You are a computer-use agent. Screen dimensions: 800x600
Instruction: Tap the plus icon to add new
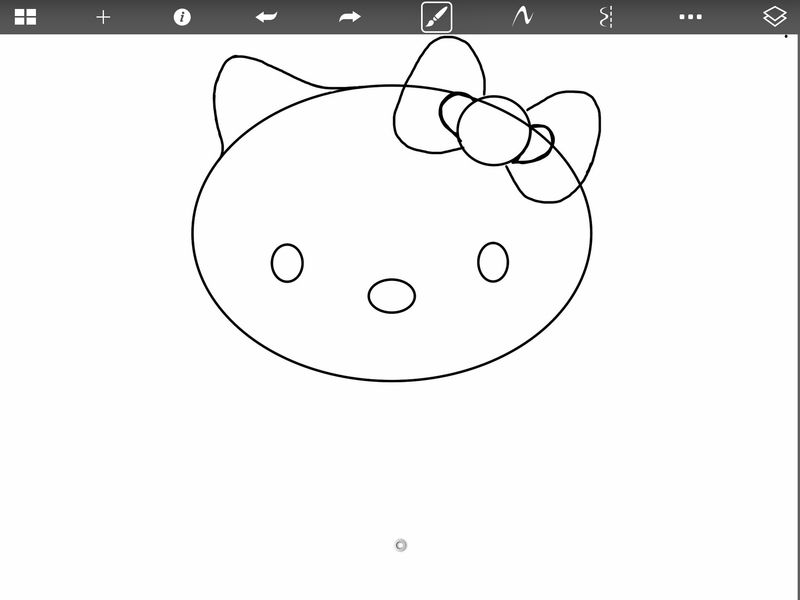(x=103, y=17)
